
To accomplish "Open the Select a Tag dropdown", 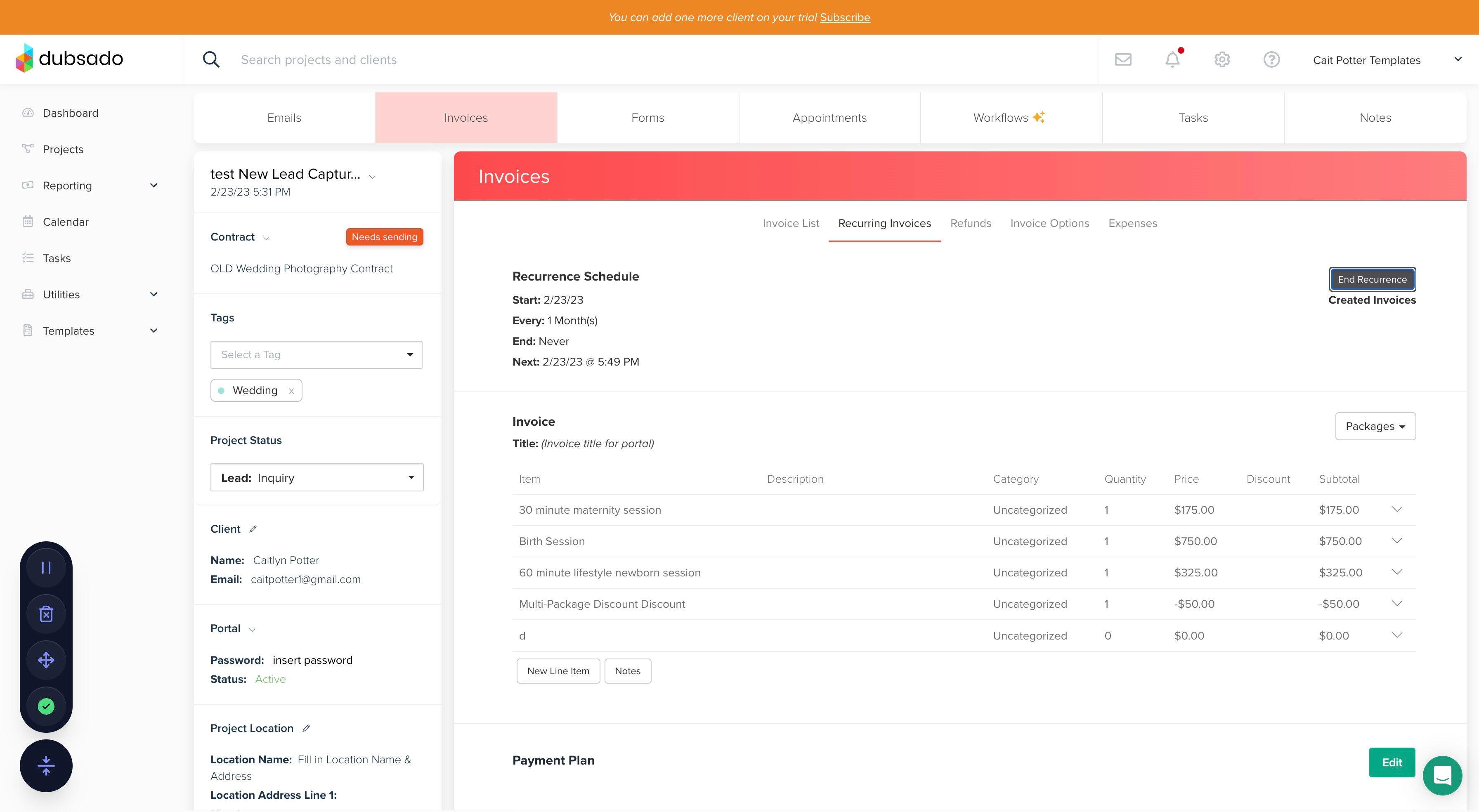I will click(x=316, y=354).
